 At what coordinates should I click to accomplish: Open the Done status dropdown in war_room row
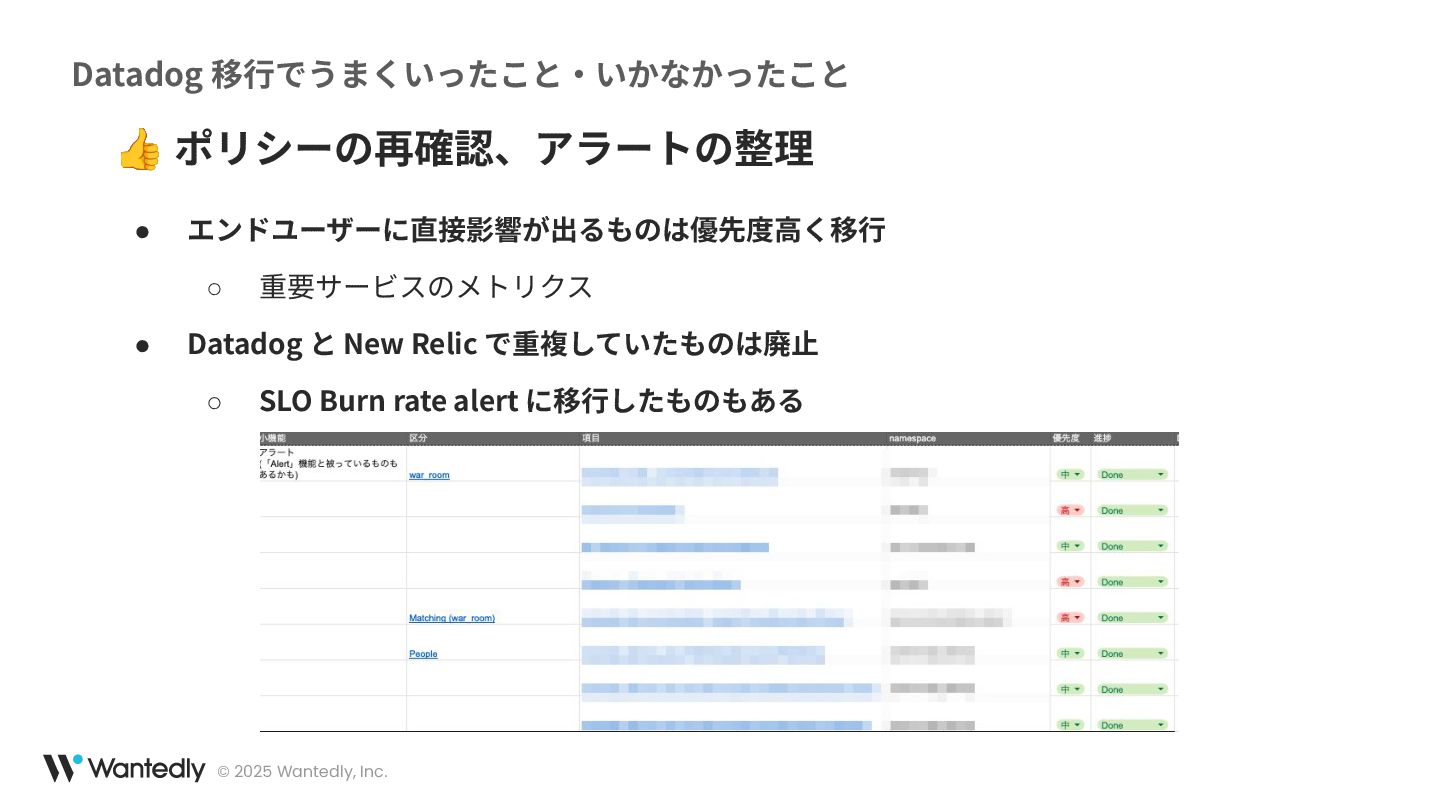(1132, 475)
